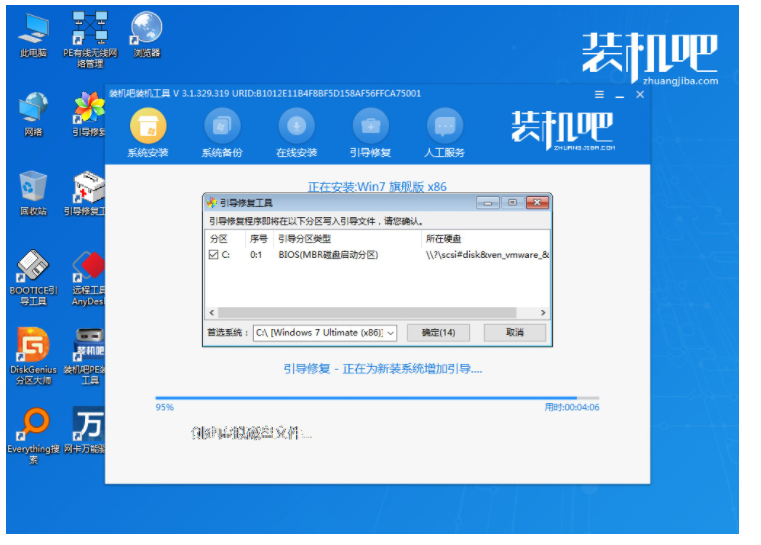Select 人工服务 in the toolbar
The image size is (761, 545).
click(x=445, y=133)
